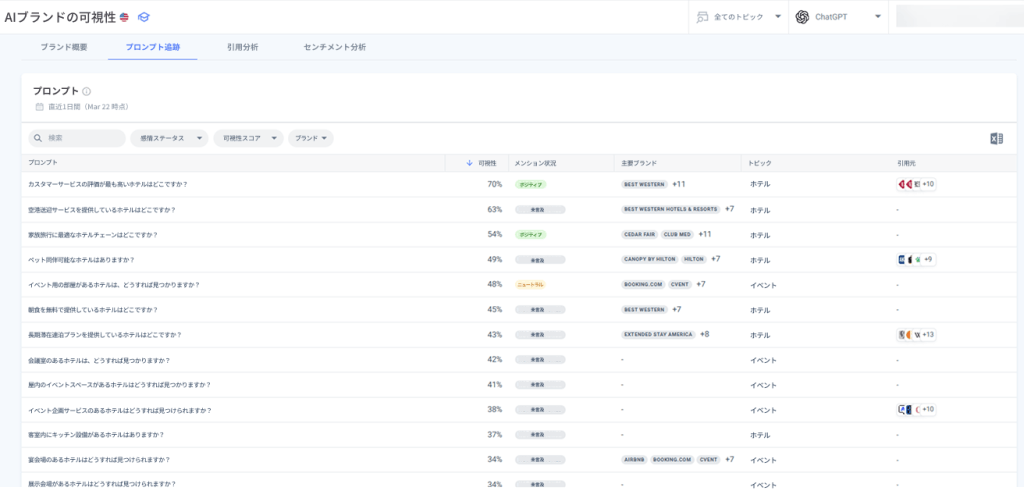Click the graduation cap help icon
The height and width of the screenshot is (491, 1024).
click(144, 18)
